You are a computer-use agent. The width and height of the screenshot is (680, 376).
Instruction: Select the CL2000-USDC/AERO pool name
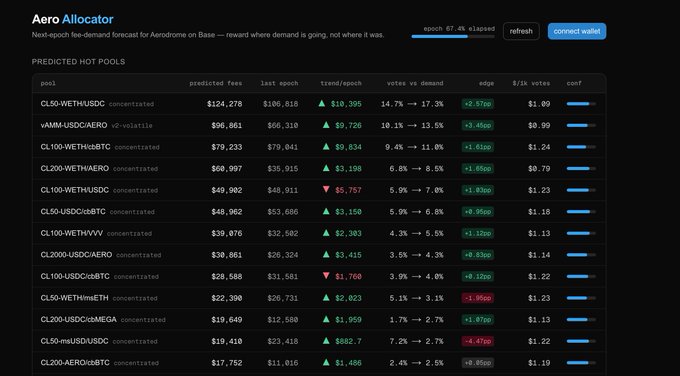[x=76, y=255]
